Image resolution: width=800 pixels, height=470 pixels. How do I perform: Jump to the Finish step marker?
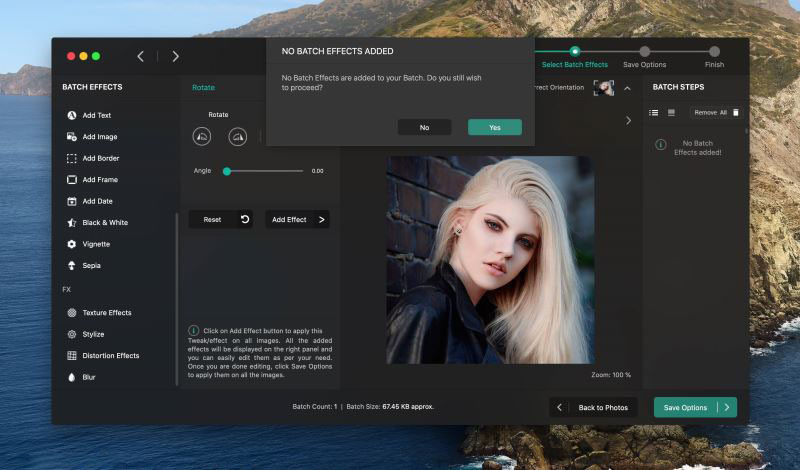(x=714, y=51)
